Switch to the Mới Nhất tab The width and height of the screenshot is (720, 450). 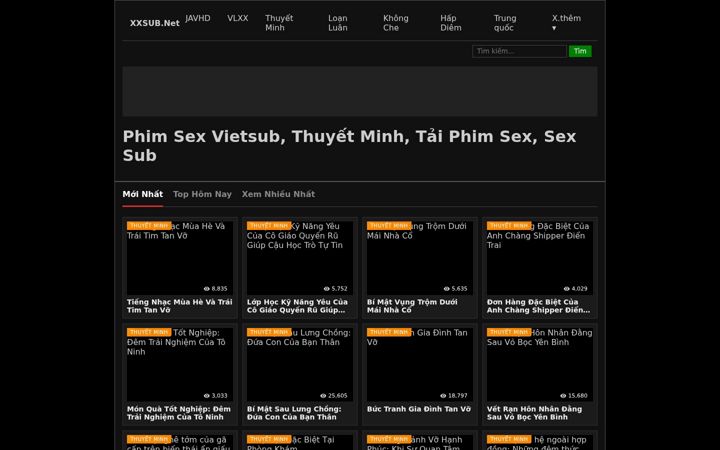click(142, 194)
